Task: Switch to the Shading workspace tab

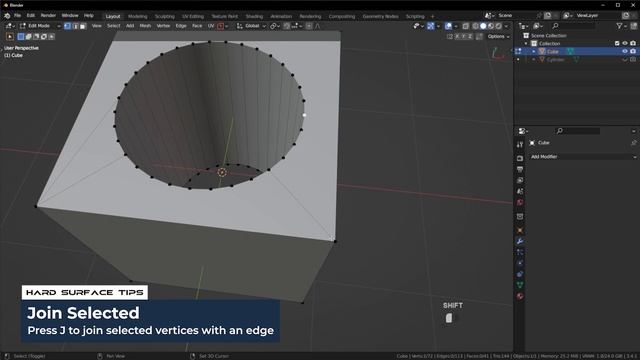Action: point(254,16)
